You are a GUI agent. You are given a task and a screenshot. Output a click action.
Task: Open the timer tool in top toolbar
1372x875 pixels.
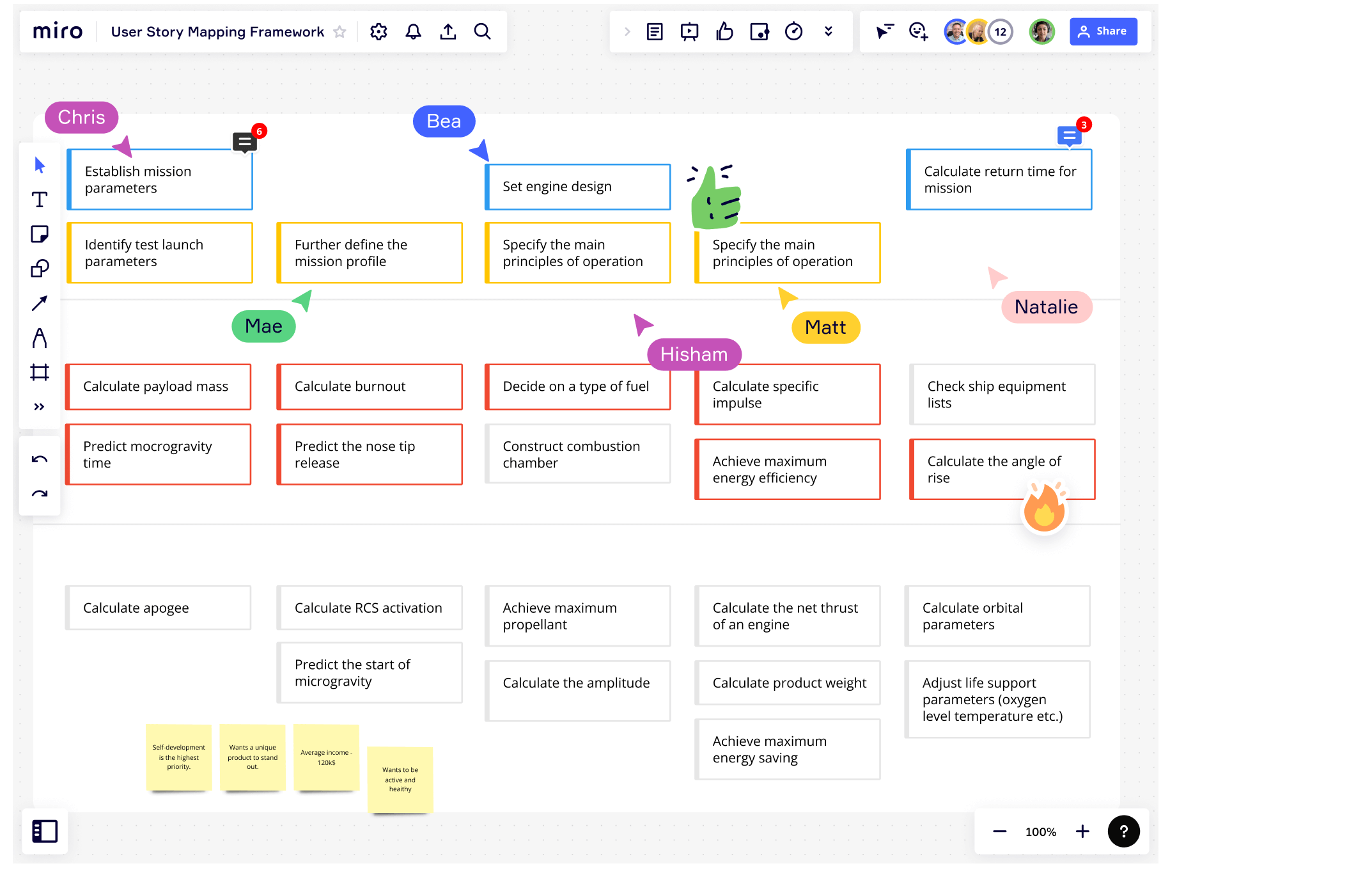pos(793,31)
